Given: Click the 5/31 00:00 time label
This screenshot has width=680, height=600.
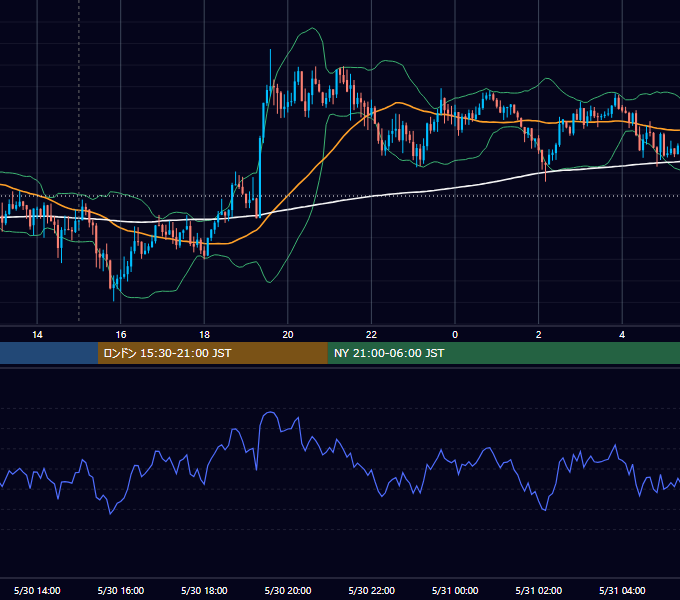Looking at the screenshot, I should (455, 590).
